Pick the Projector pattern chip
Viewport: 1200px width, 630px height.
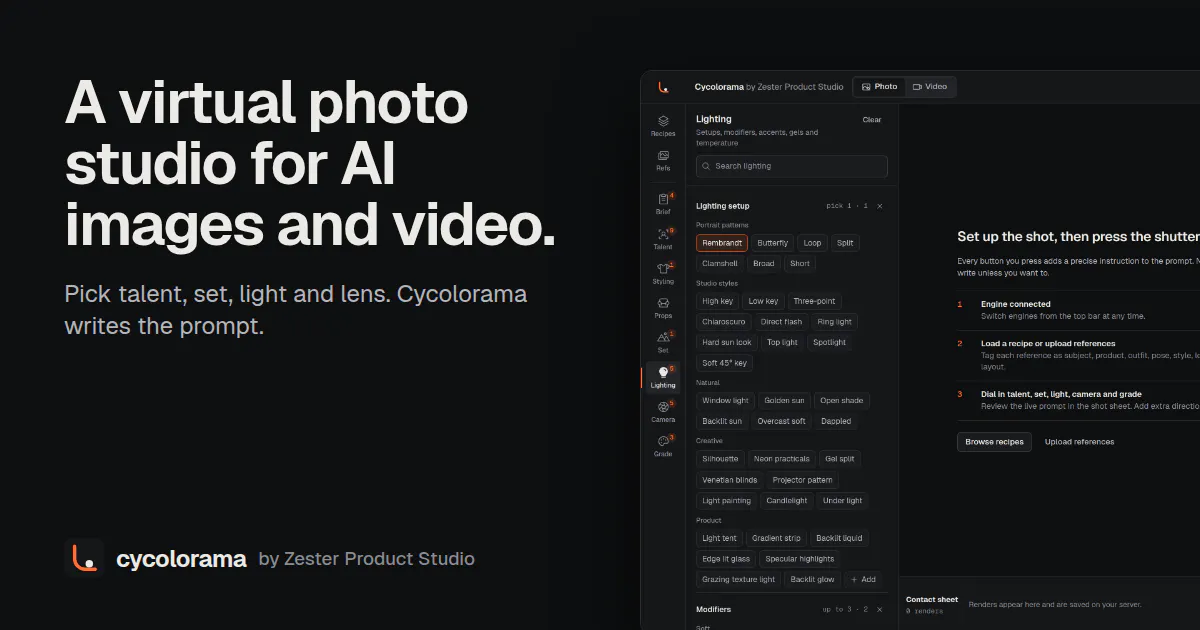[803, 480]
